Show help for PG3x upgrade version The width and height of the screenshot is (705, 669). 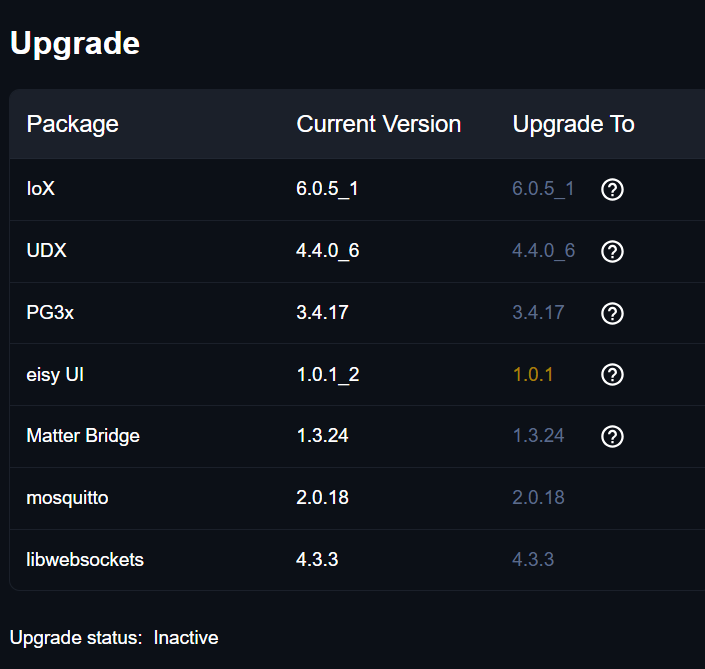(612, 314)
